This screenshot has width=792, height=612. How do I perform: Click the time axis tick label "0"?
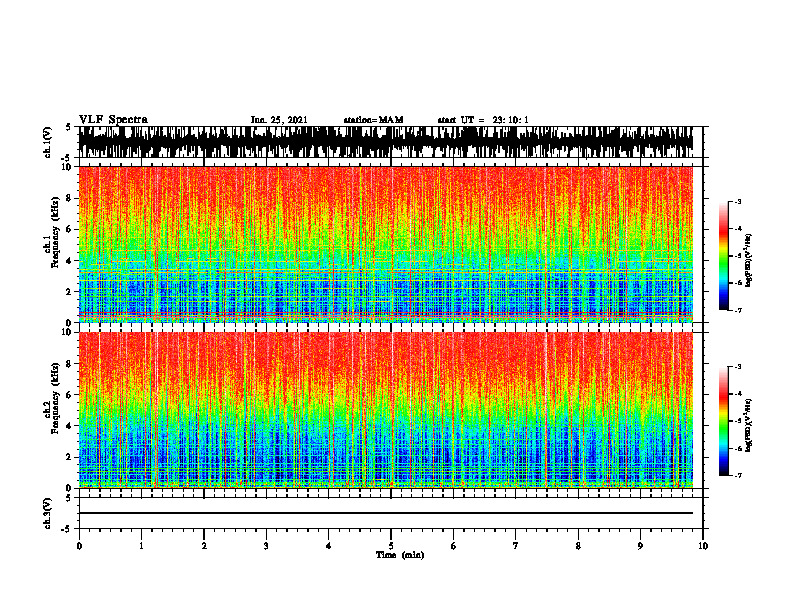click(79, 546)
